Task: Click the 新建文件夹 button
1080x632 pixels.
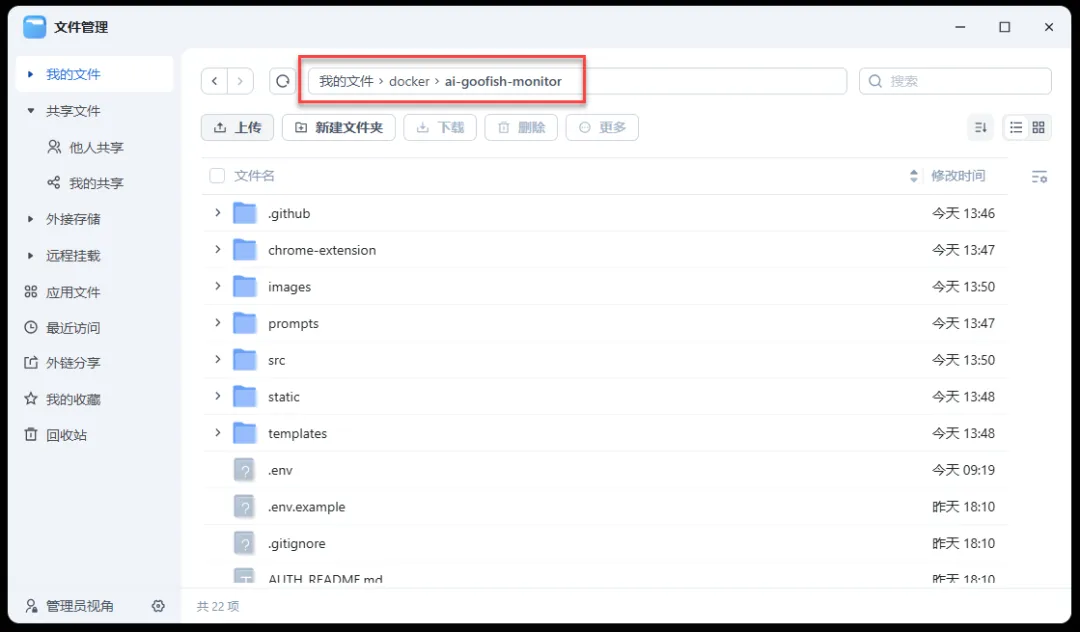Action: (x=339, y=127)
